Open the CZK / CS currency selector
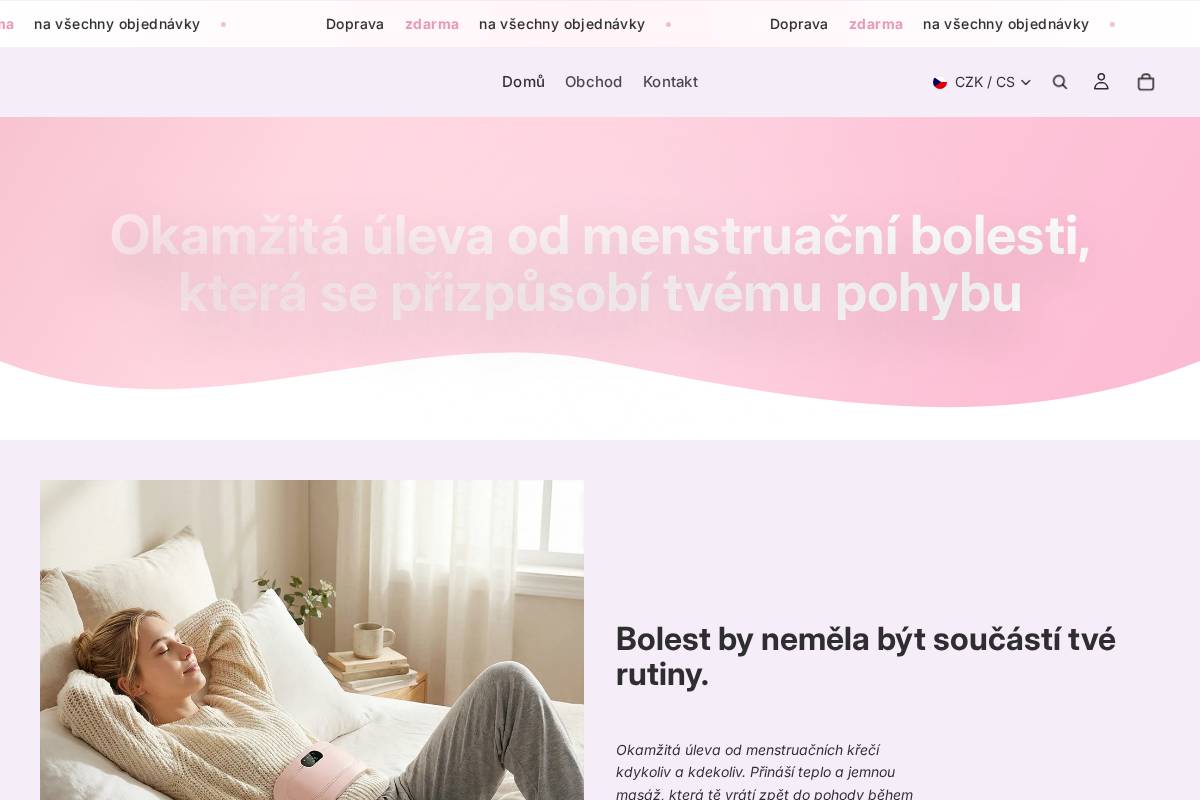The width and height of the screenshot is (1200, 800). point(982,82)
